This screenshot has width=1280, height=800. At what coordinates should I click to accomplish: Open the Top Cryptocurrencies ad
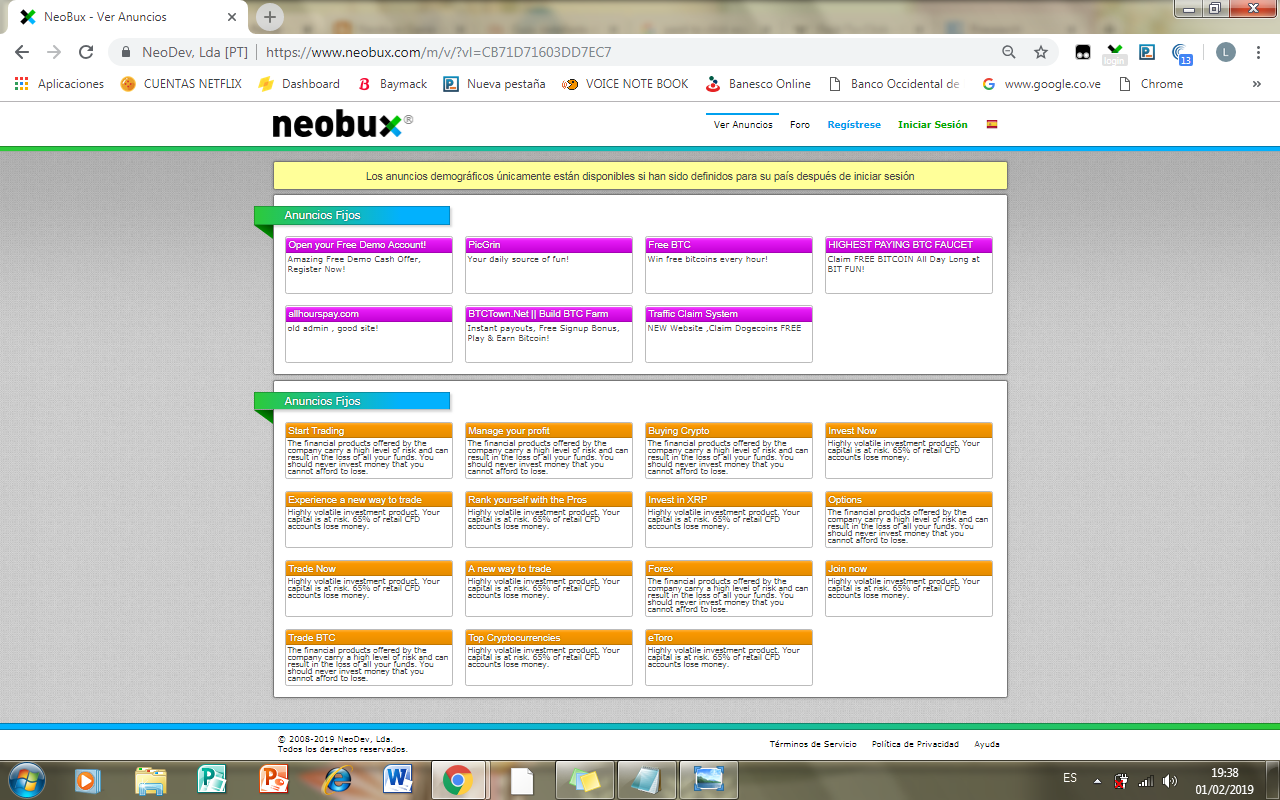[549, 658]
